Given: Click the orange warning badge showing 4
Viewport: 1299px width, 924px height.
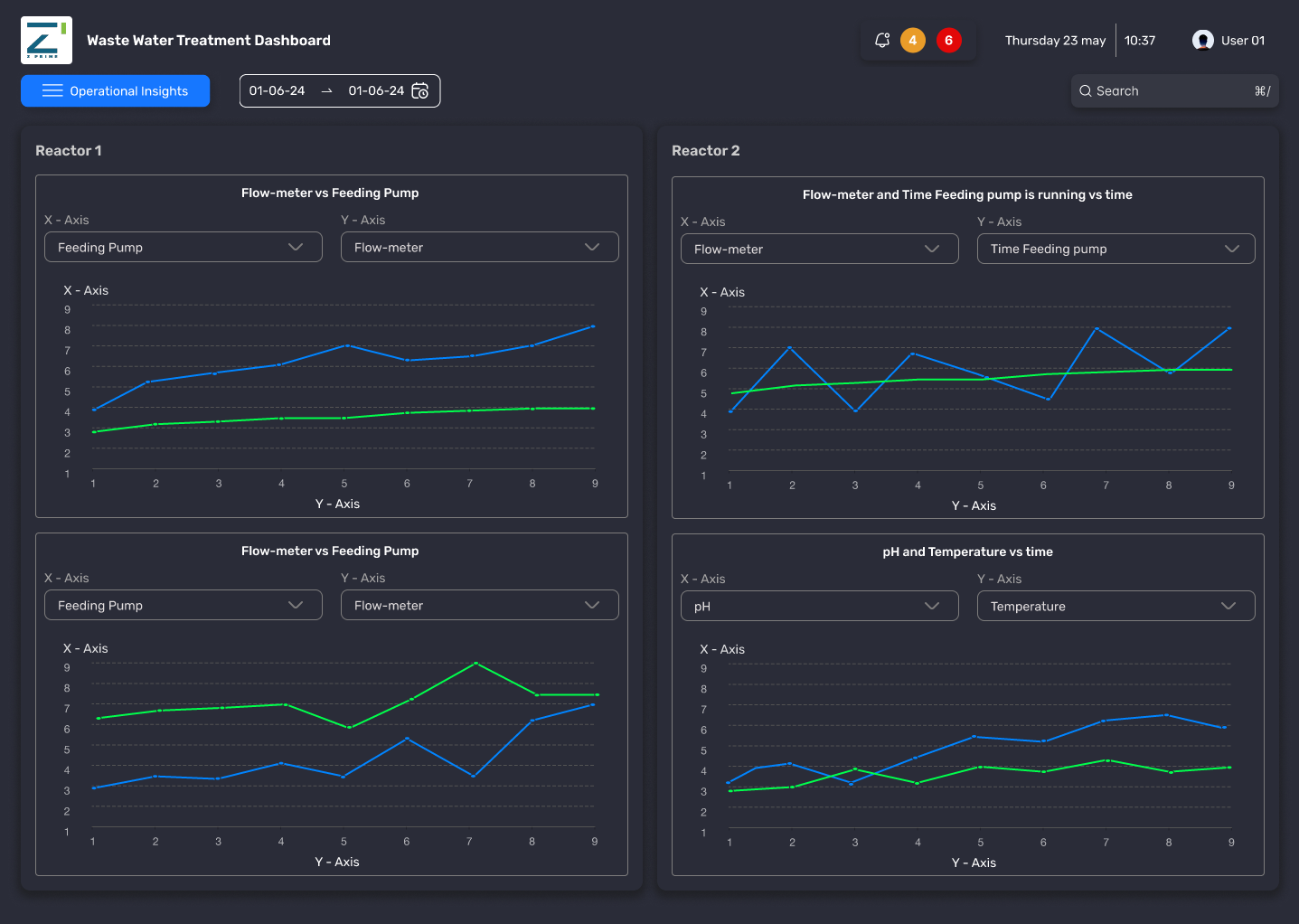Looking at the screenshot, I should (x=913, y=41).
